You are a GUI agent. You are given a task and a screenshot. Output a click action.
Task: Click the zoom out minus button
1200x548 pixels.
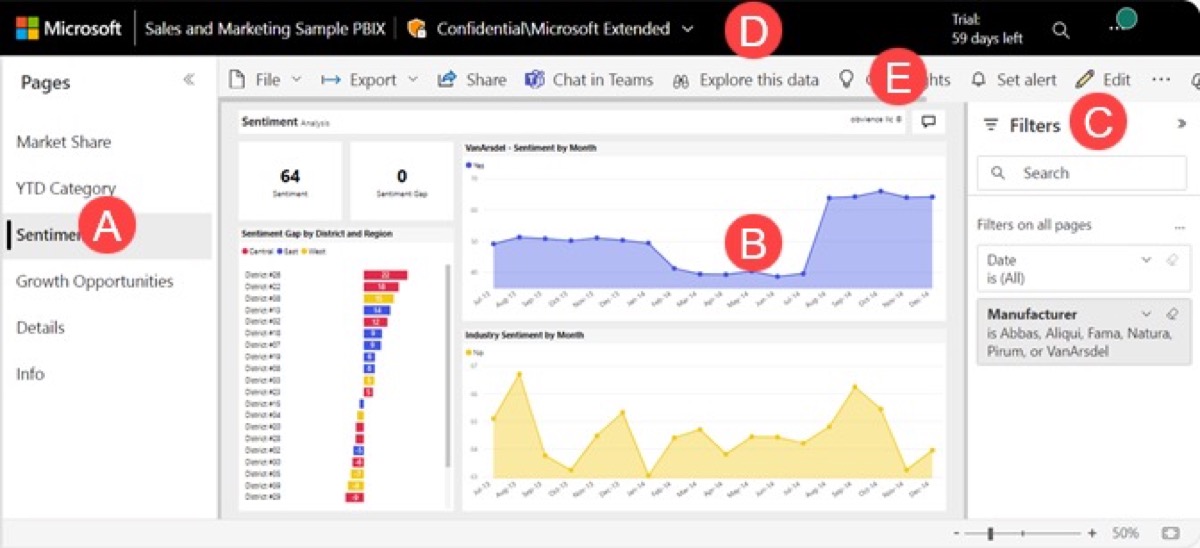(957, 534)
